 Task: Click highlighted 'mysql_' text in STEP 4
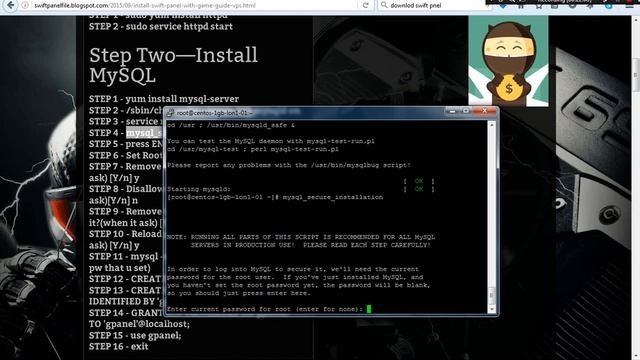pyautogui.click(x=145, y=133)
